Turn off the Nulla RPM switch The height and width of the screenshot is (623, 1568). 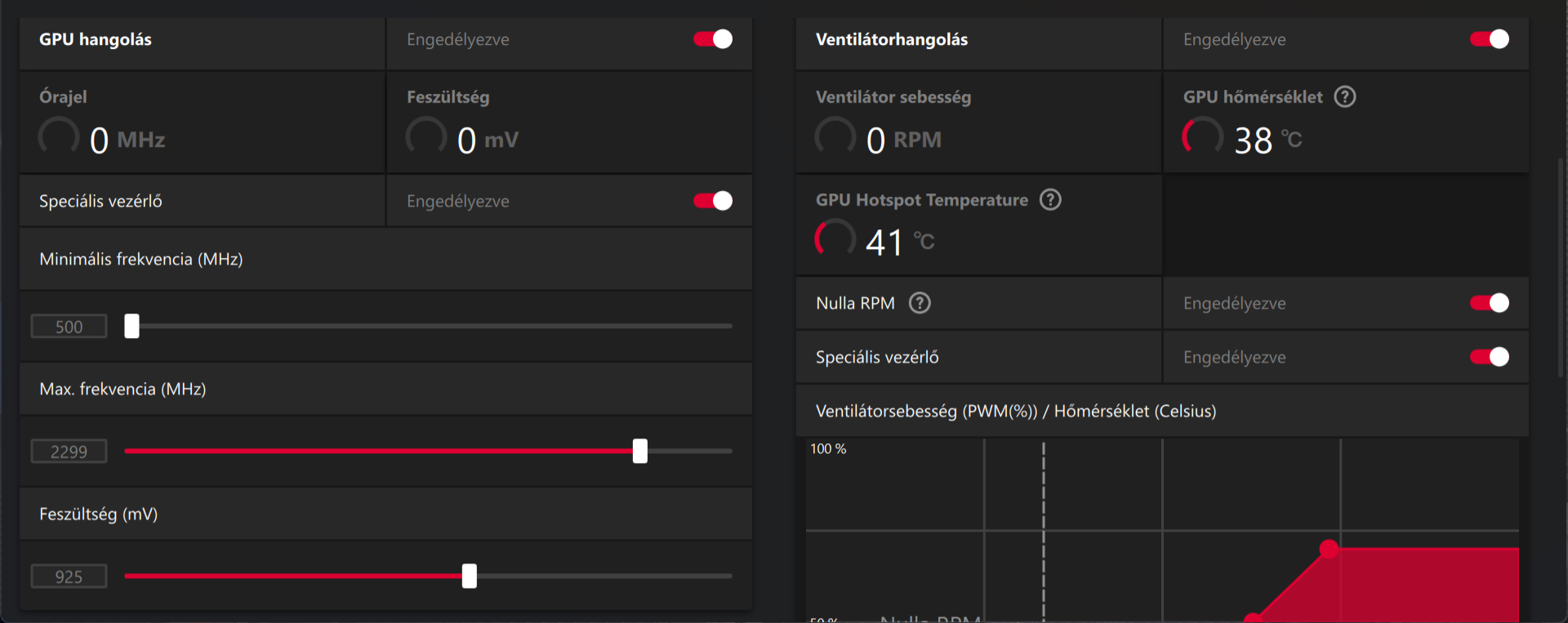(1490, 304)
